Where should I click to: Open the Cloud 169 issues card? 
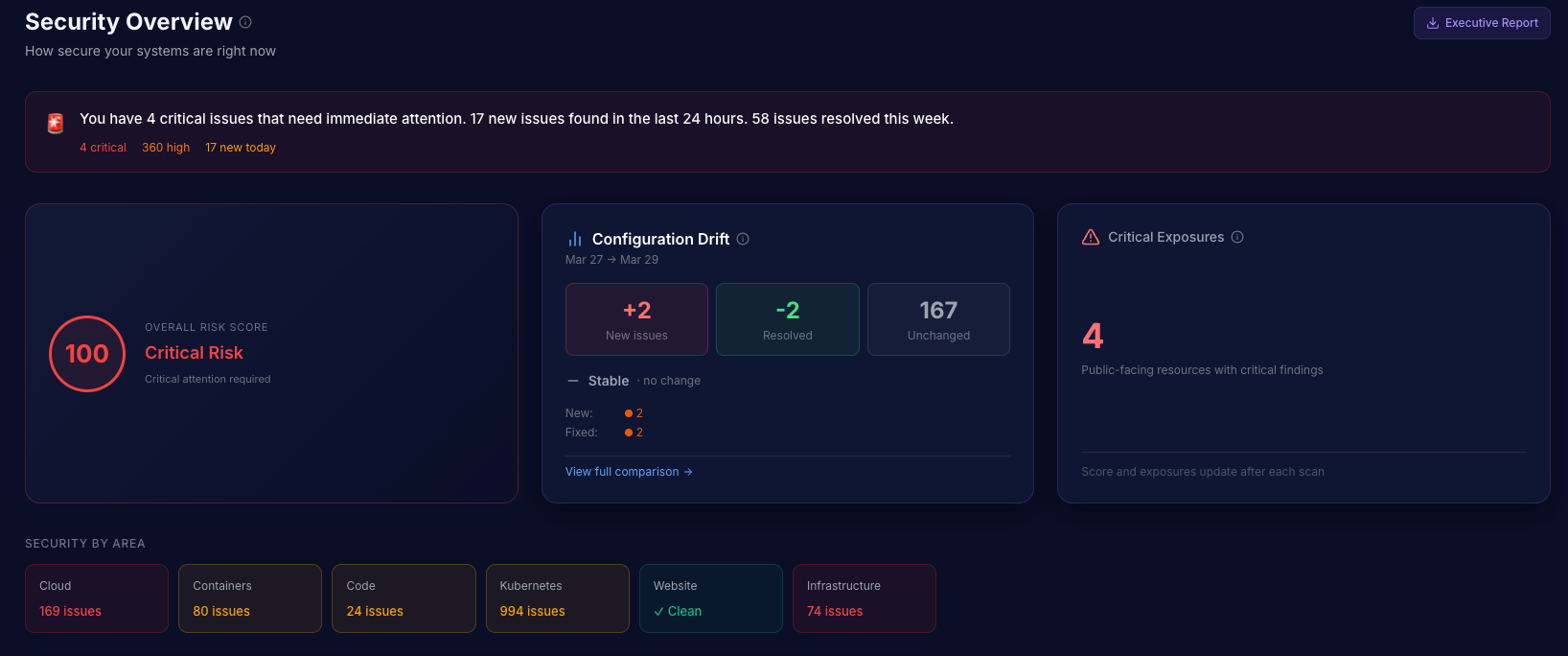(97, 598)
